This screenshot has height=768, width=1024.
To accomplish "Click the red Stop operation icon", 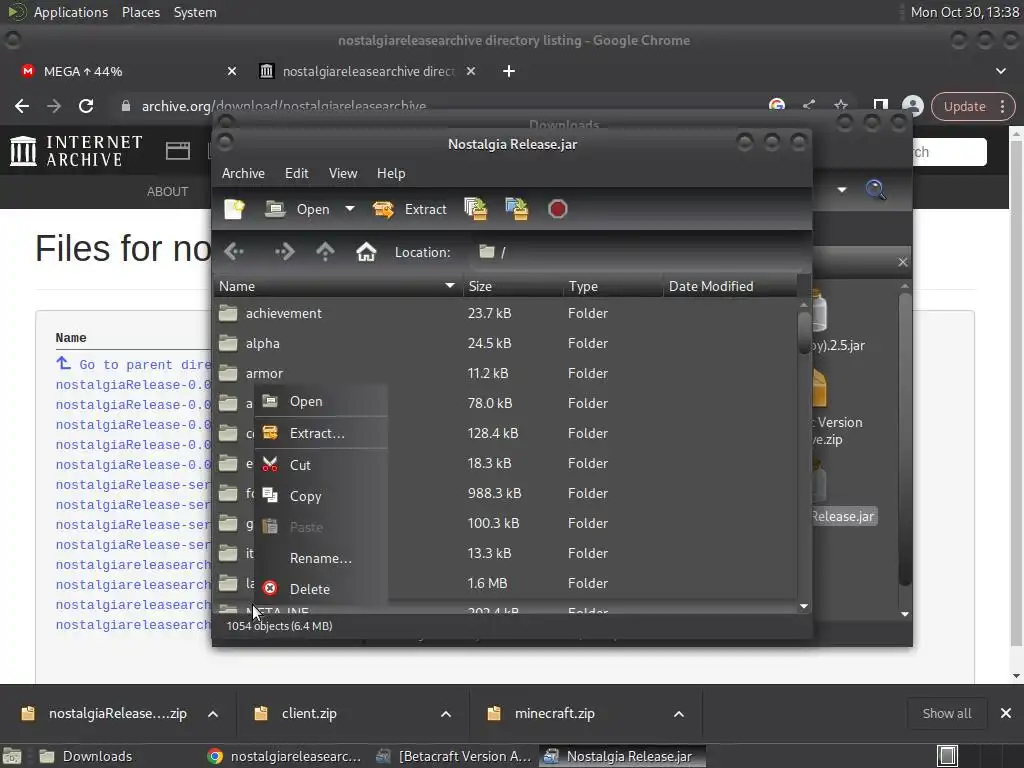I will pyautogui.click(x=558, y=209).
